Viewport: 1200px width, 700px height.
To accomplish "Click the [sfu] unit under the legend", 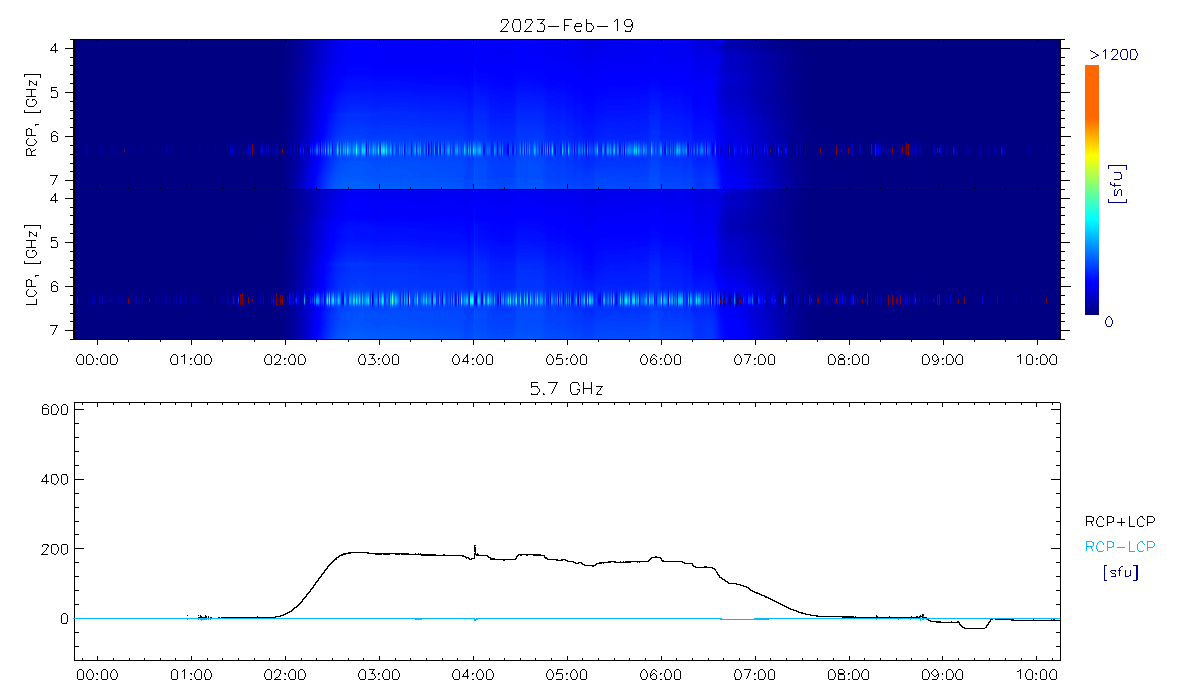I will point(1119,573).
